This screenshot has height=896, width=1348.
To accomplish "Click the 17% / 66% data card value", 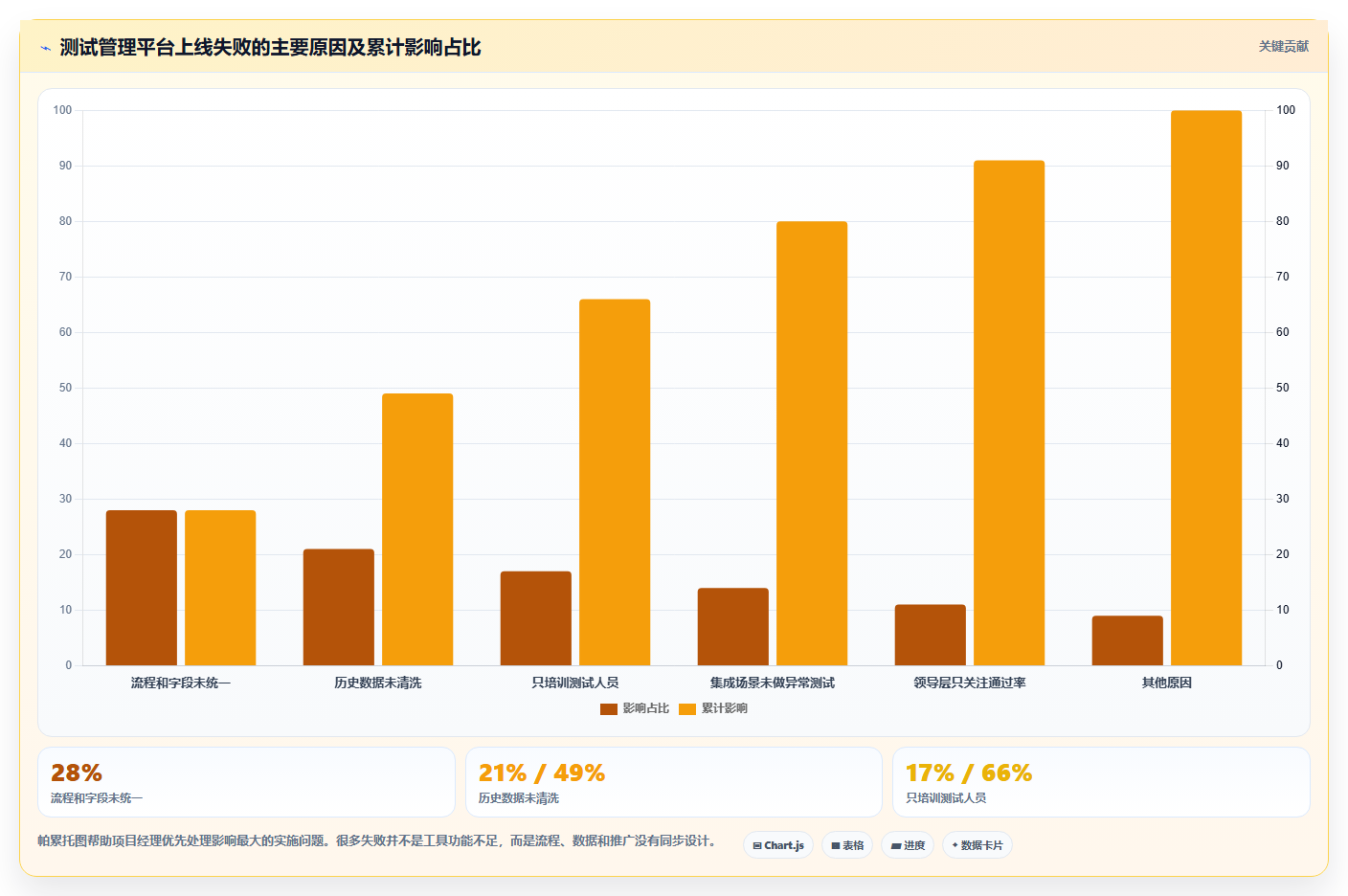I will coord(969,773).
